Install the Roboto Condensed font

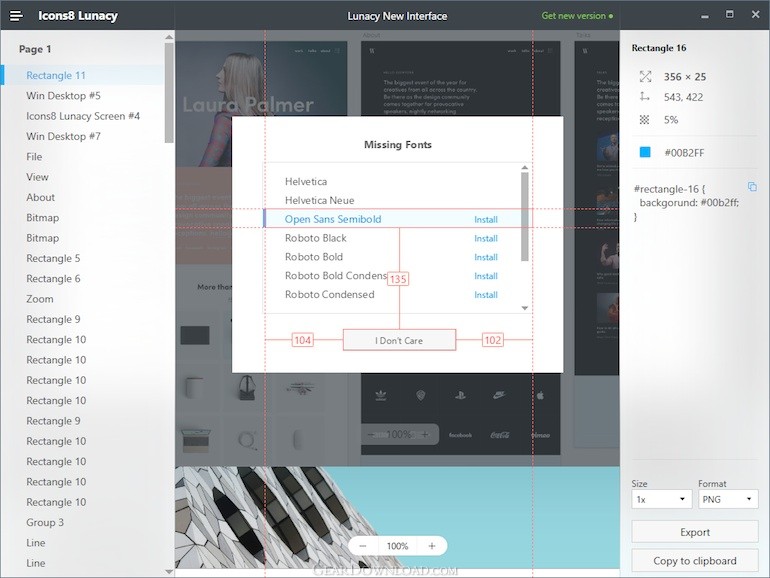point(486,295)
